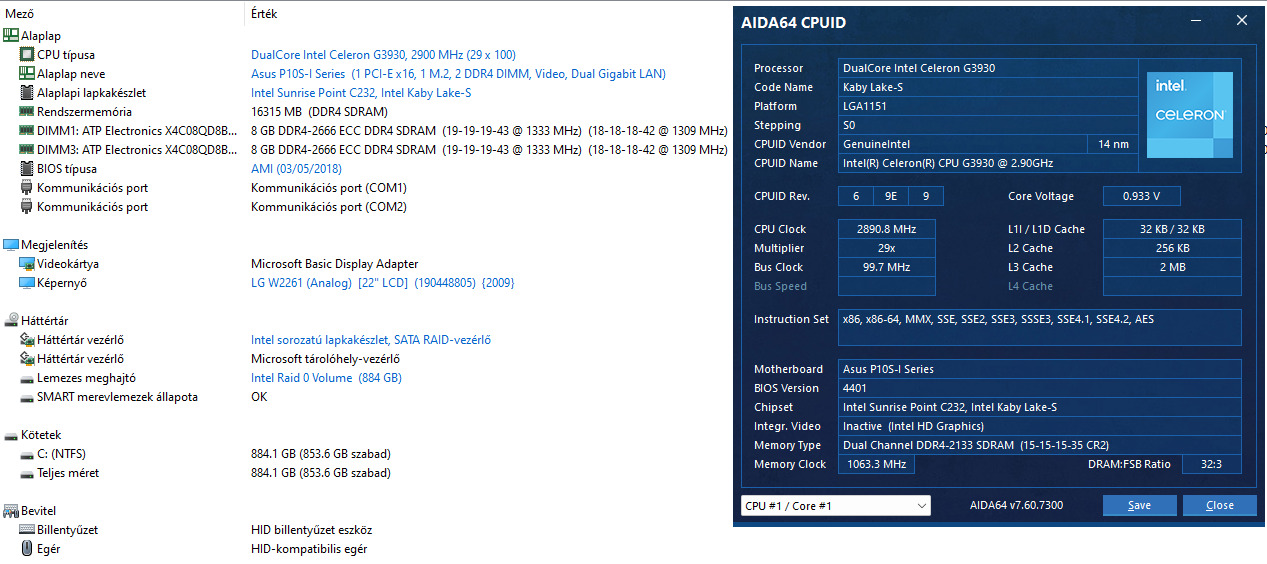Click the CPU típusa row icon
The image size is (1267, 564).
27,55
